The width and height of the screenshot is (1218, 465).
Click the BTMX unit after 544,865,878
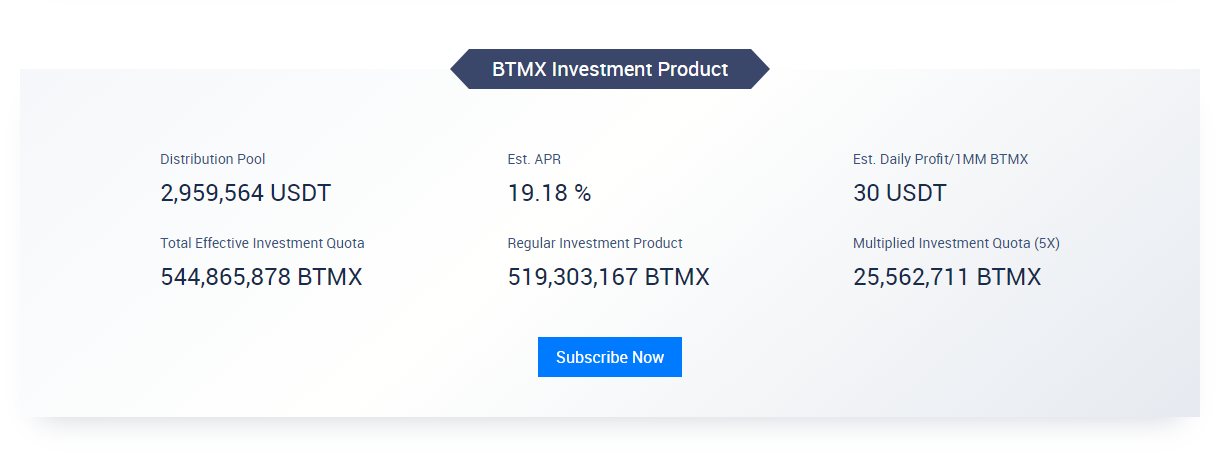(330, 277)
